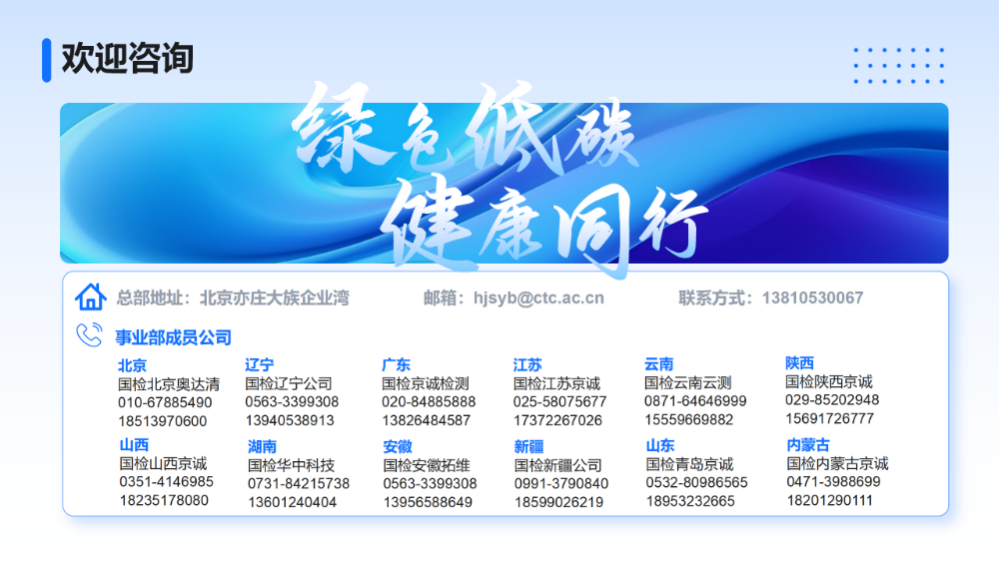Select company name 国检内蒙古京诚
The image size is (999, 562).
(837, 463)
